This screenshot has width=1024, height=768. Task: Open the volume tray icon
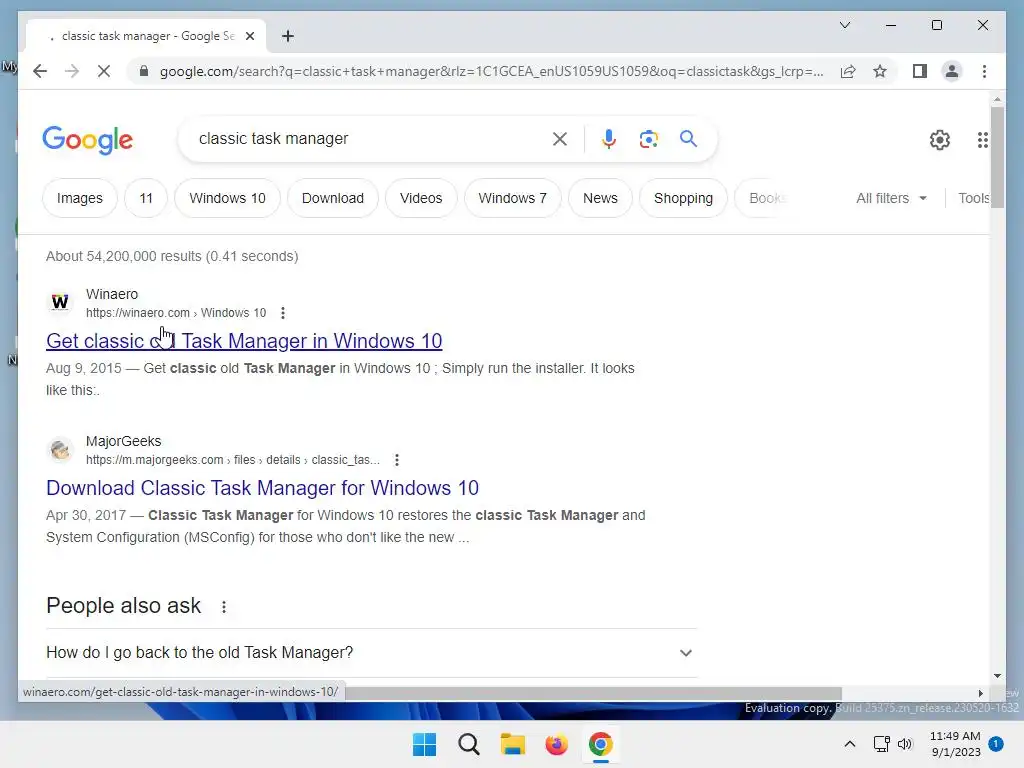click(x=904, y=744)
